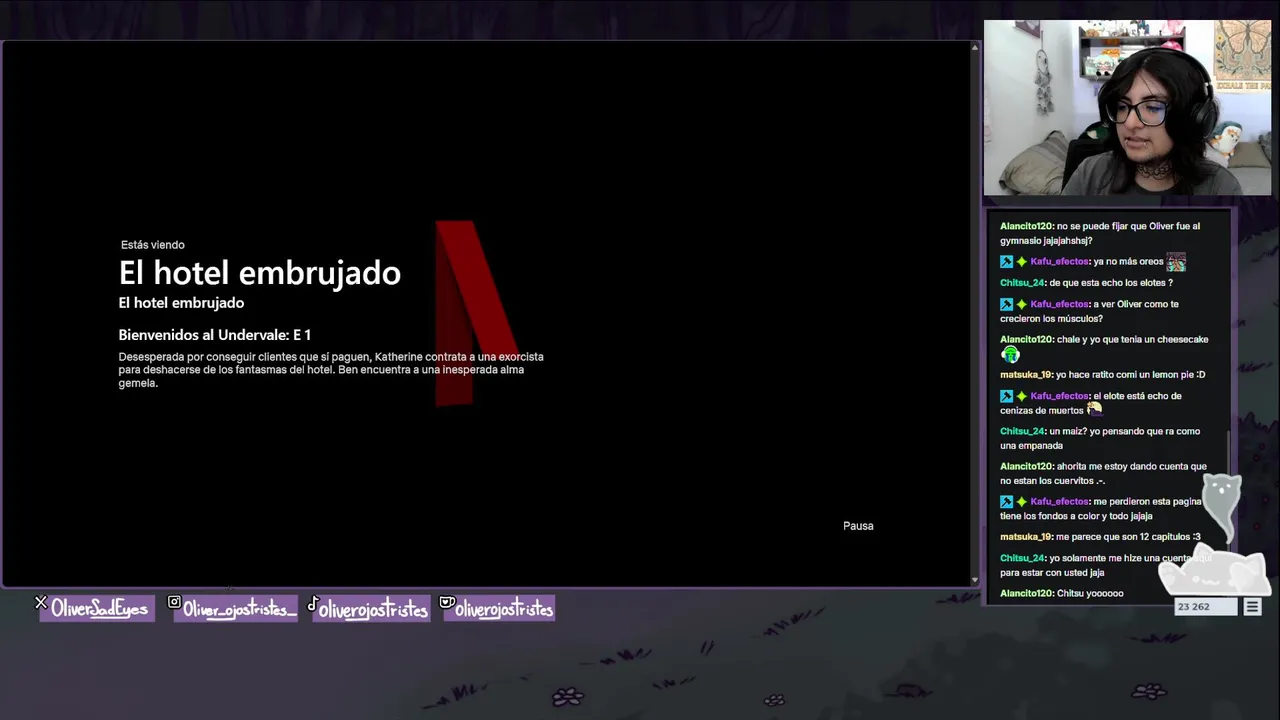This screenshot has height=720, width=1280.
Task: Click the emote after 'ya no más oreos'
Action: point(1176,262)
